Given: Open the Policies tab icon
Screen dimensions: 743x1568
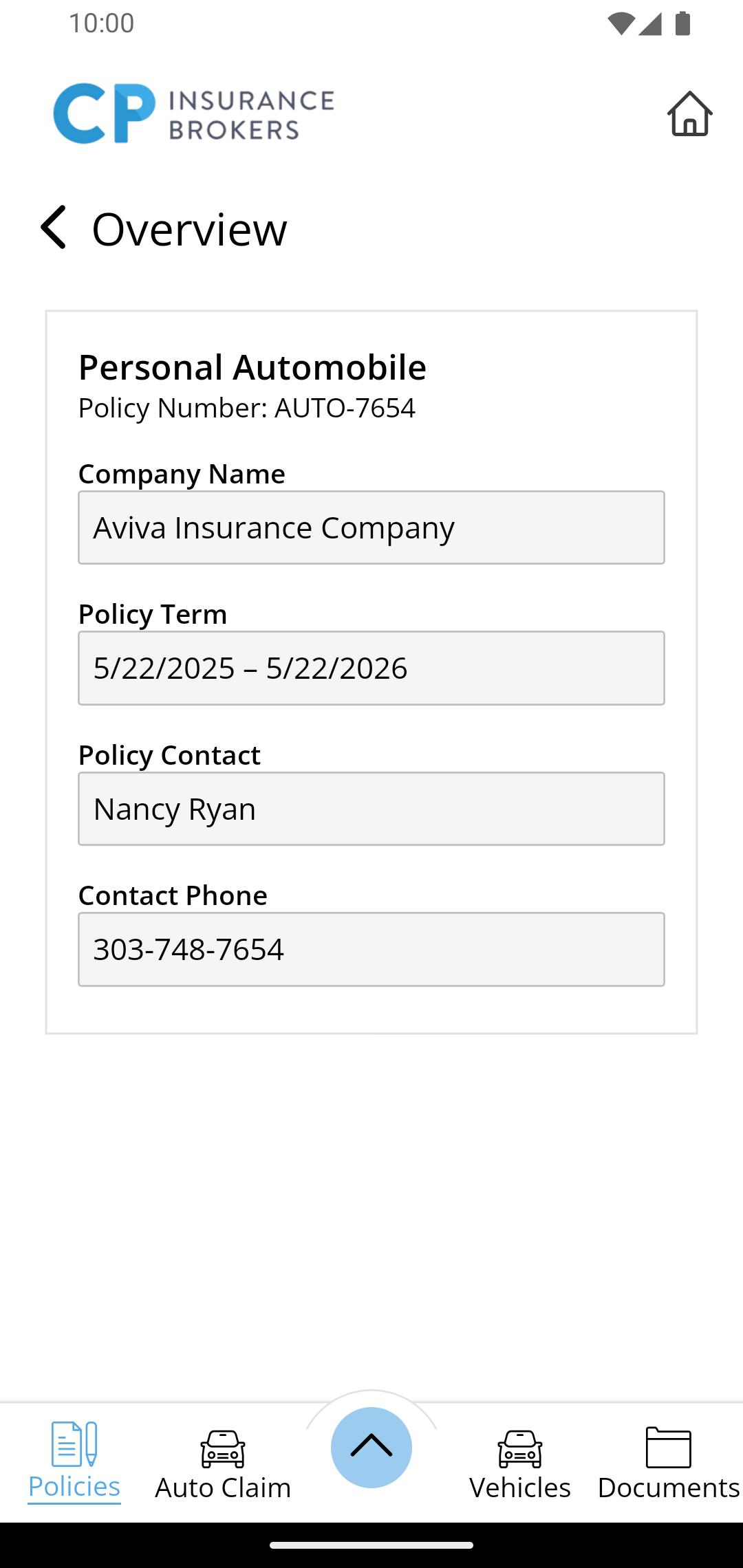Looking at the screenshot, I should (74, 1444).
